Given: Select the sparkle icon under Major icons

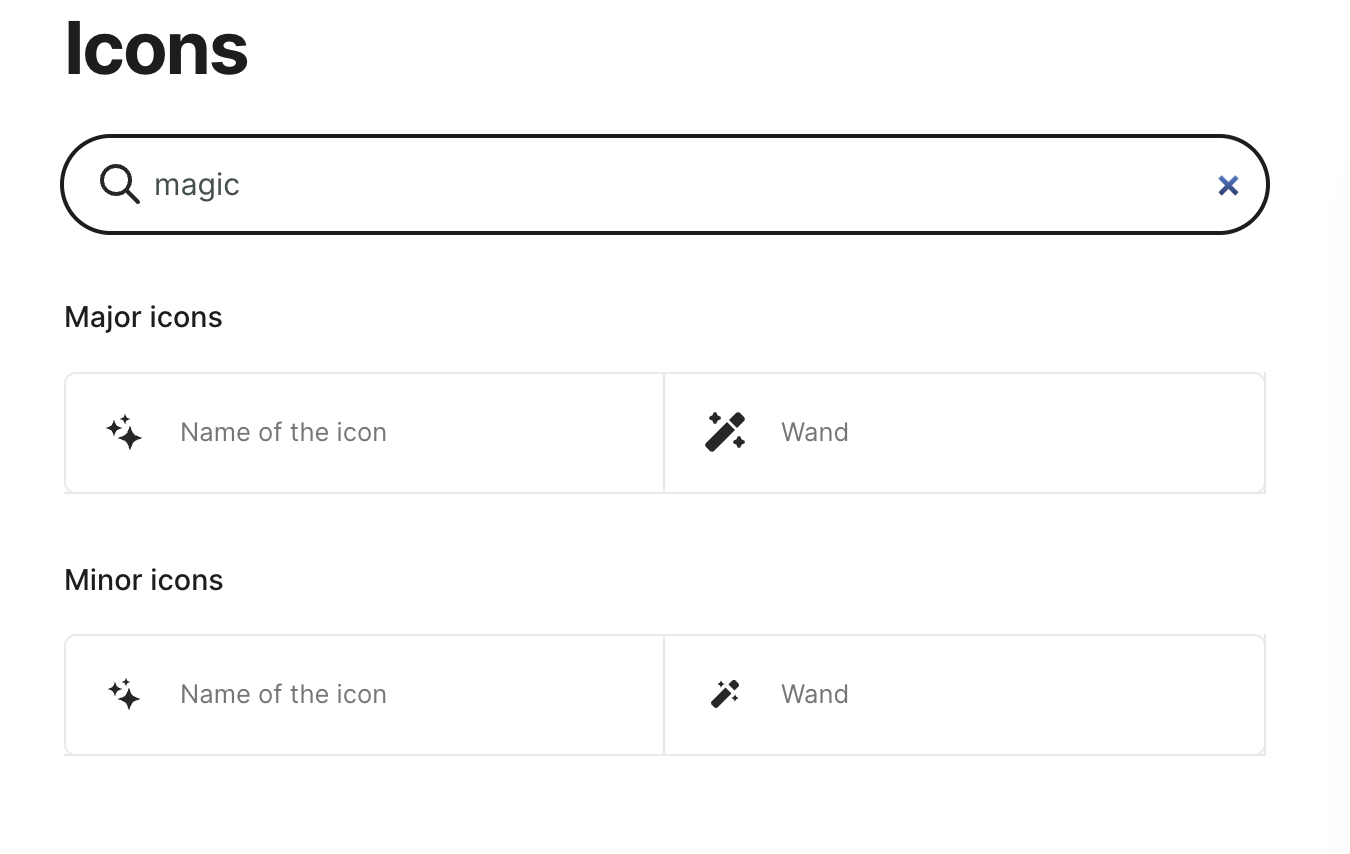Looking at the screenshot, I should click(x=124, y=433).
